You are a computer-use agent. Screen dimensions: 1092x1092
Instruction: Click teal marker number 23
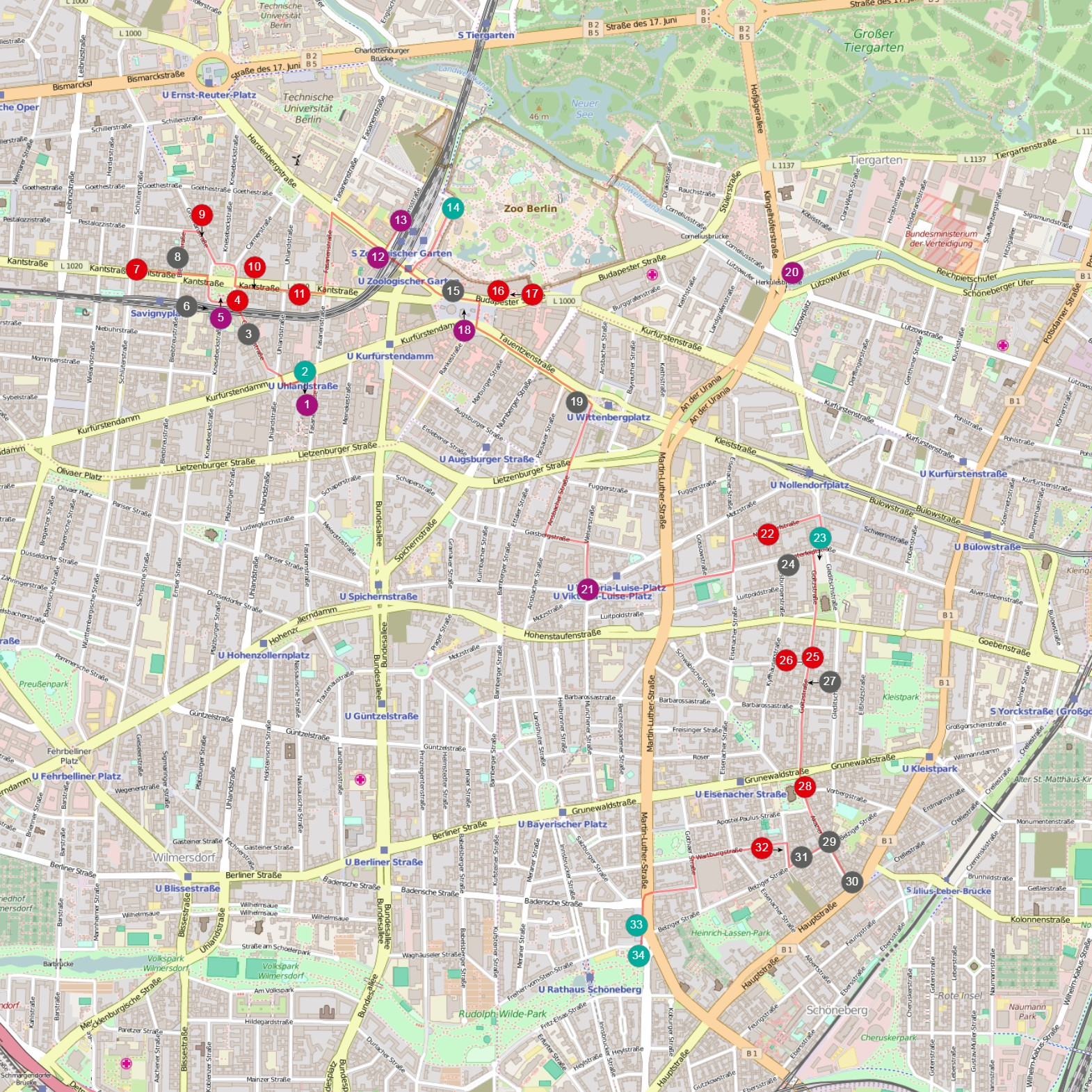(820, 538)
